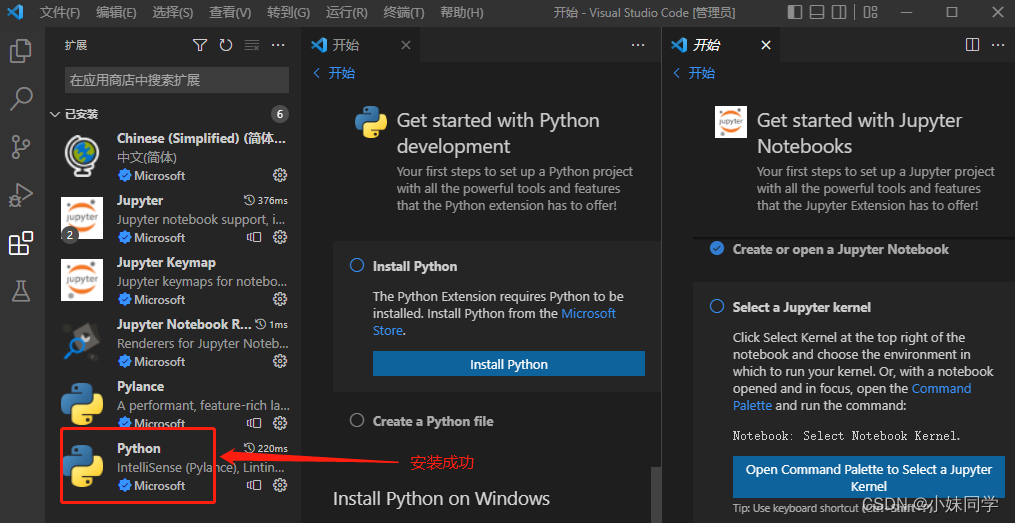The height and width of the screenshot is (523, 1015).
Task: Click the VS Code logo in title bar
Action: (15, 12)
